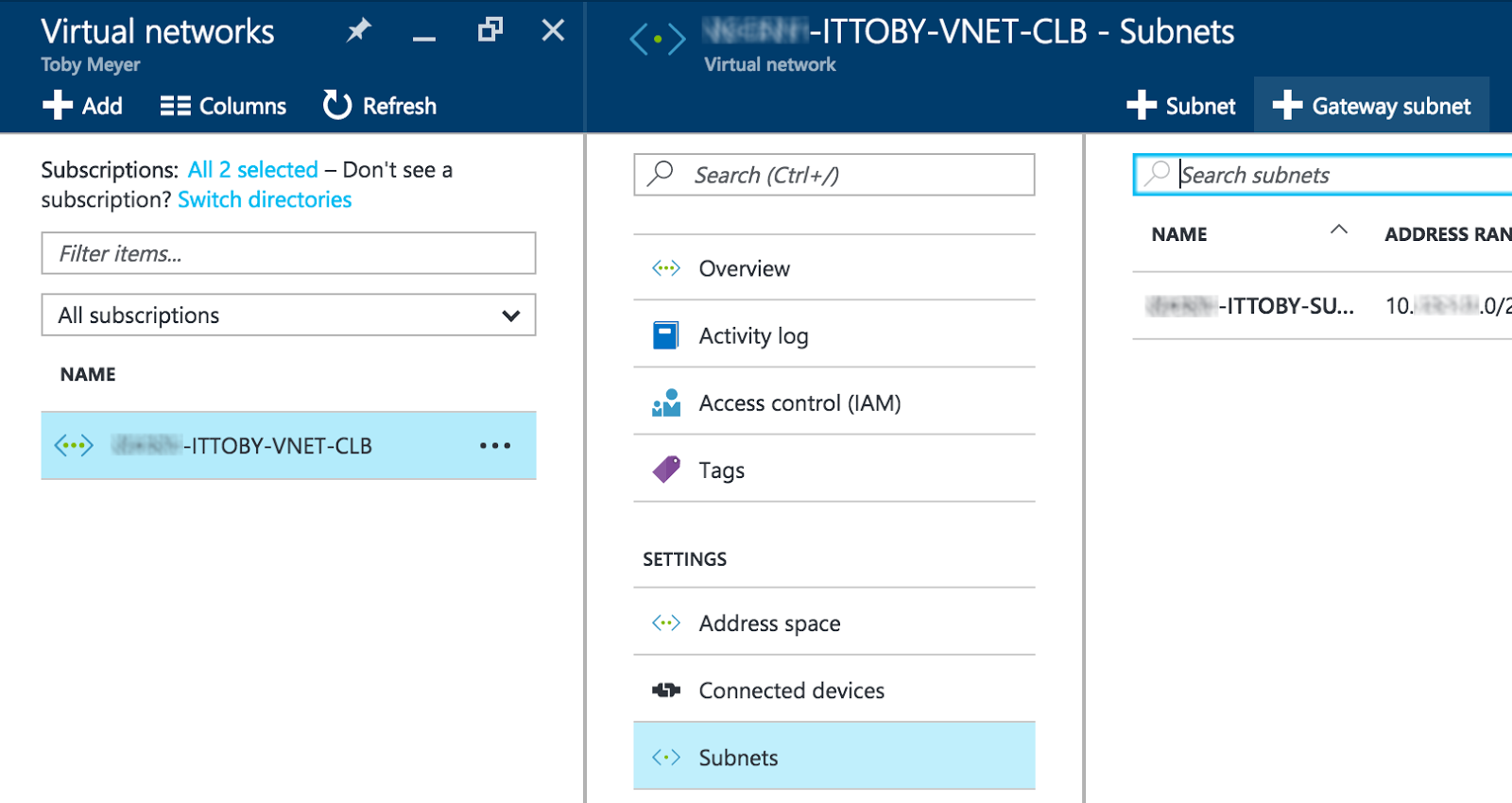1512x803 pixels.
Task: Follow the Switch directories link
Action: [x=265, y=200]
